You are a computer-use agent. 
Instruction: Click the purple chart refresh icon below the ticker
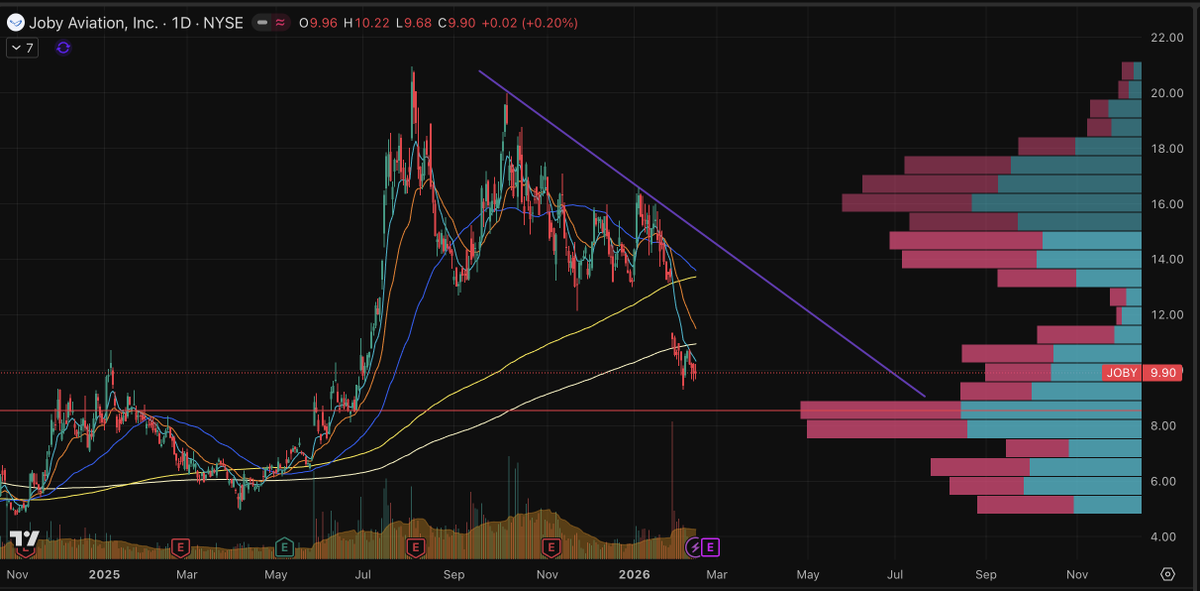[62, 47]
